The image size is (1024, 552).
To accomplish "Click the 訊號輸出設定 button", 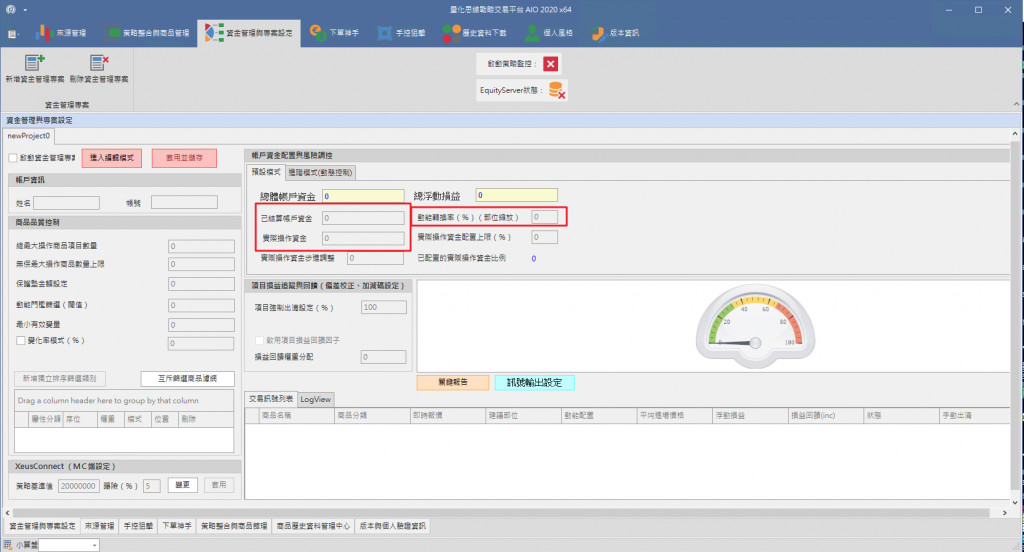I will click(x=534, y=382).
